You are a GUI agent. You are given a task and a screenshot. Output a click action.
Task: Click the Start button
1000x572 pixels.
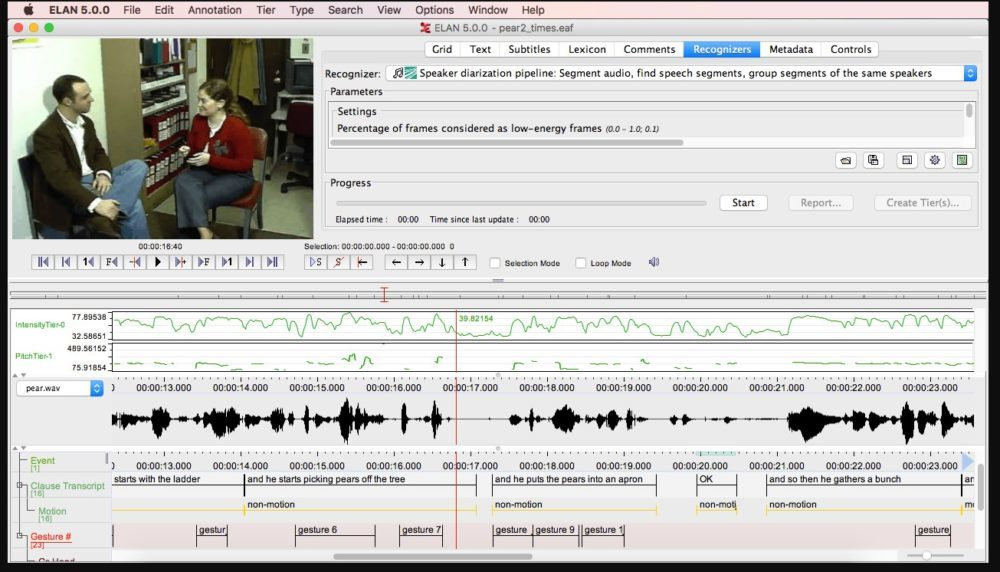tap(743, 202)
